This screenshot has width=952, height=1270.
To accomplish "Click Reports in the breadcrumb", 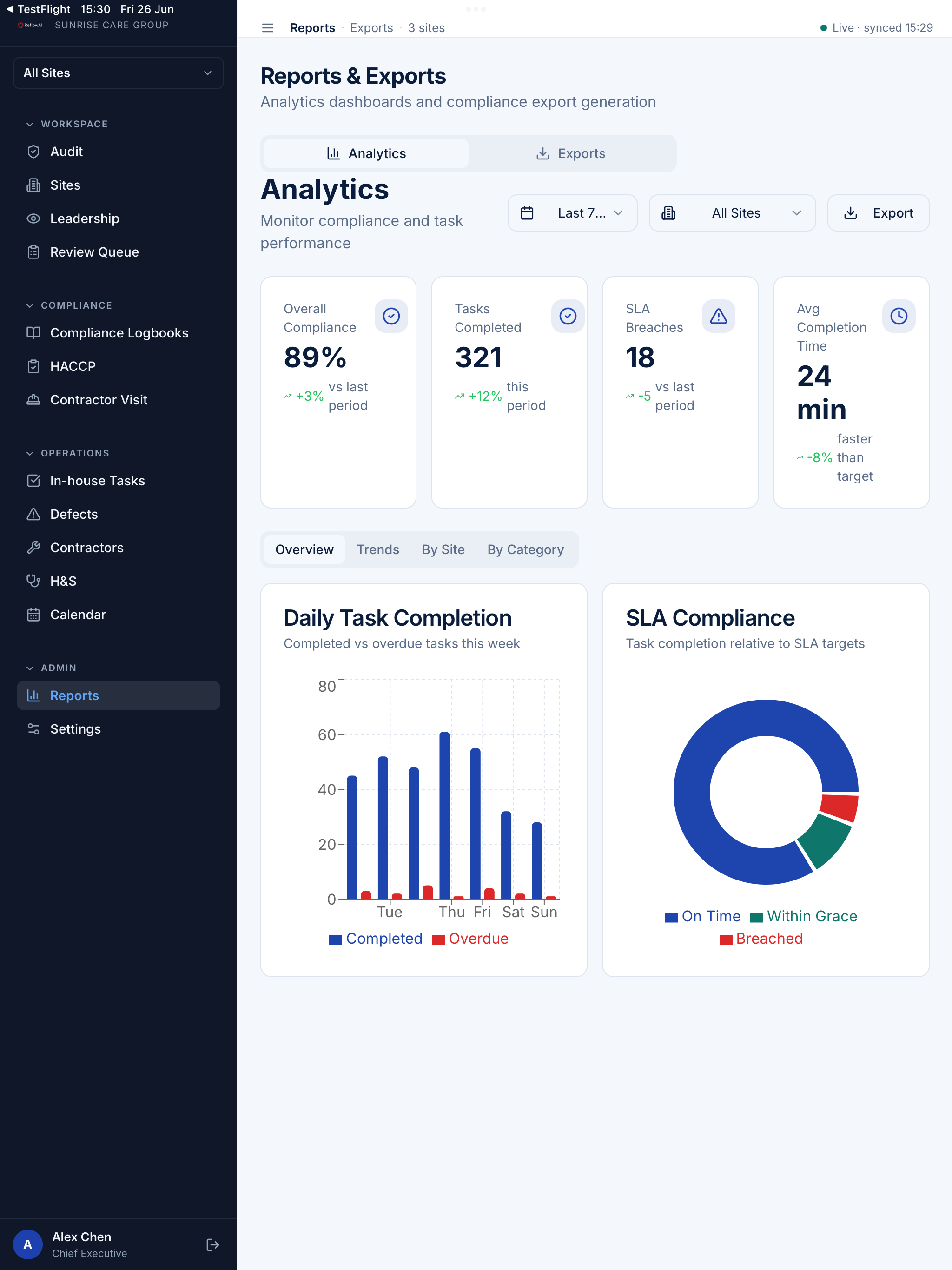I will (312, 27).
